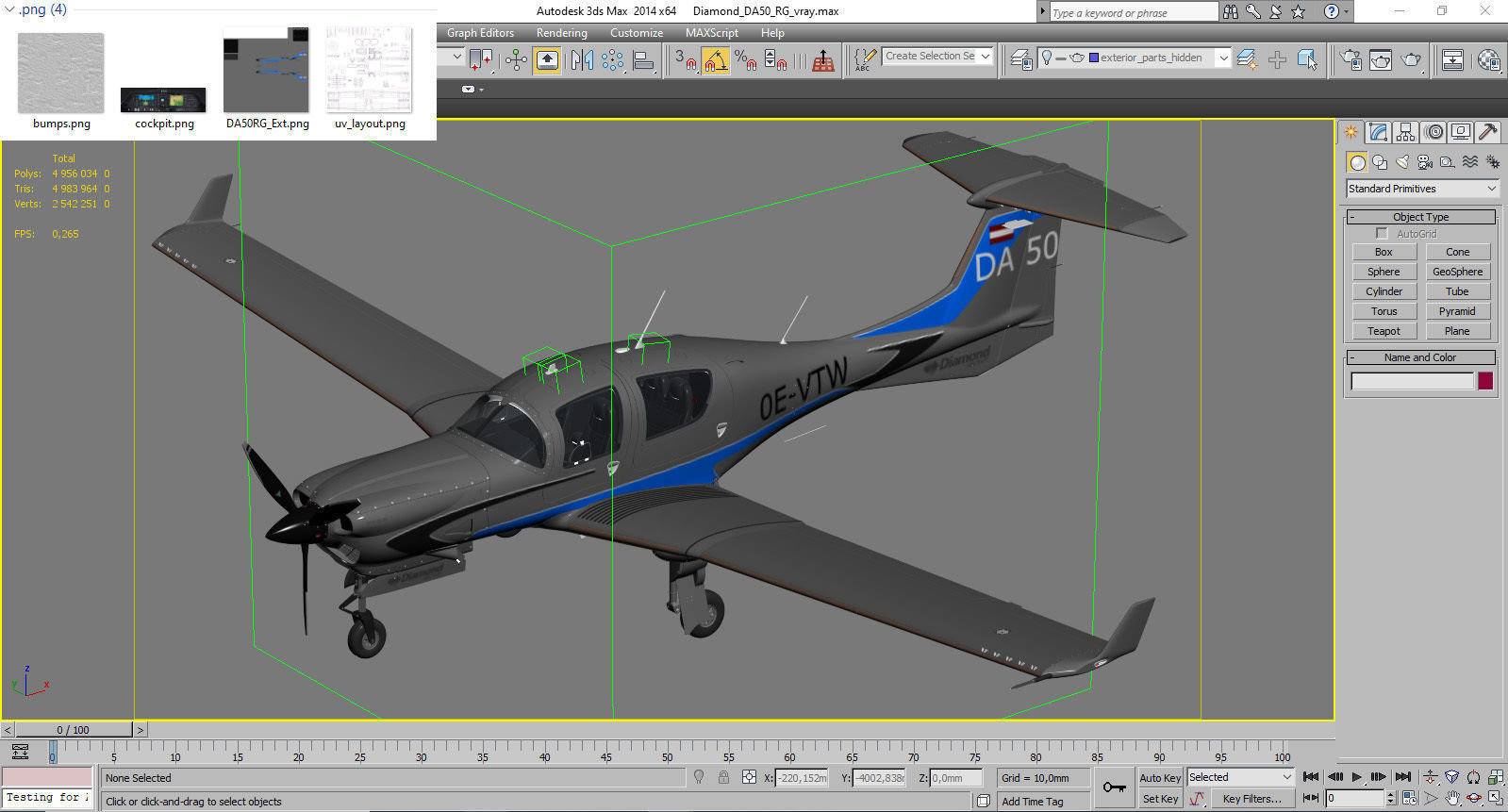1508x812 pixels.
Task: Collapse the Name and Color rollout
Action: [1421, 357]
